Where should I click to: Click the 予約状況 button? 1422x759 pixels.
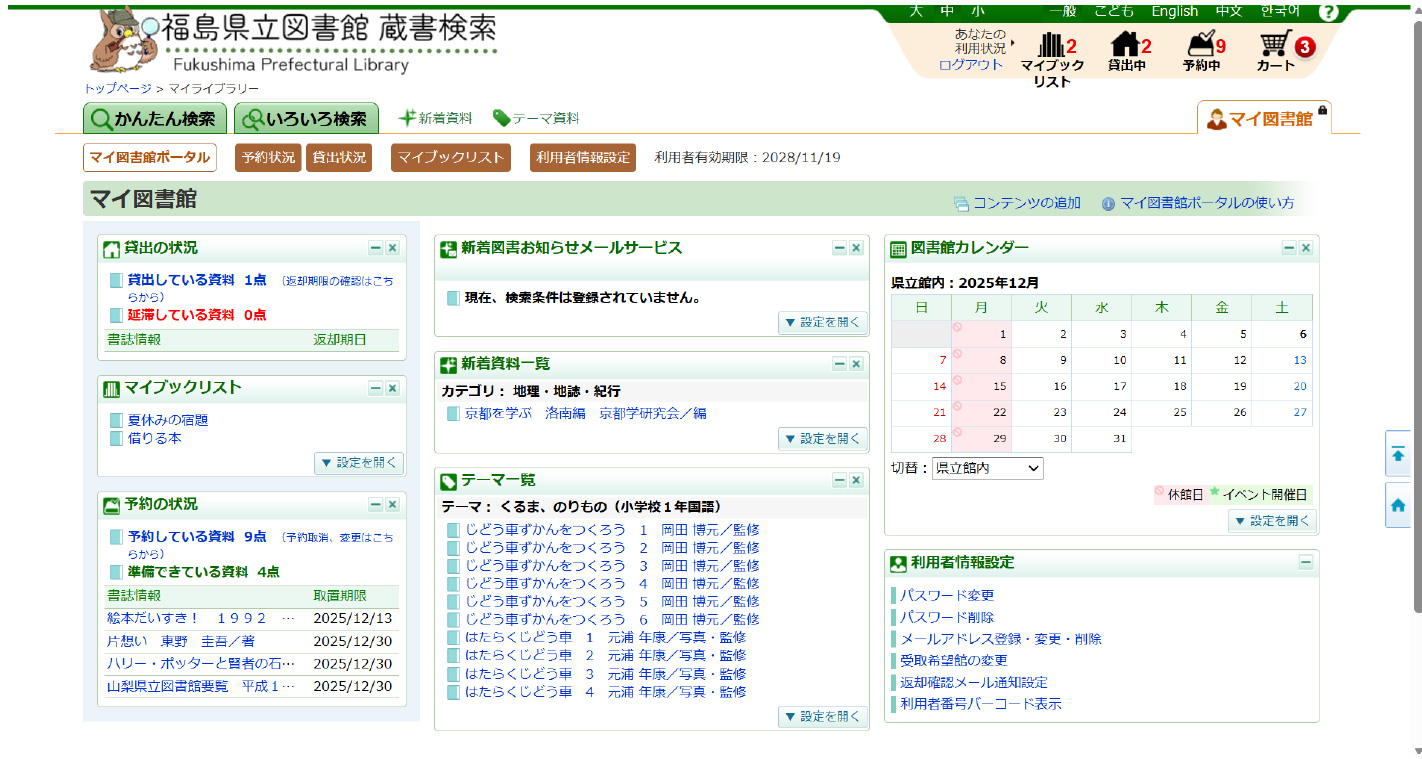tap(268, 158)
